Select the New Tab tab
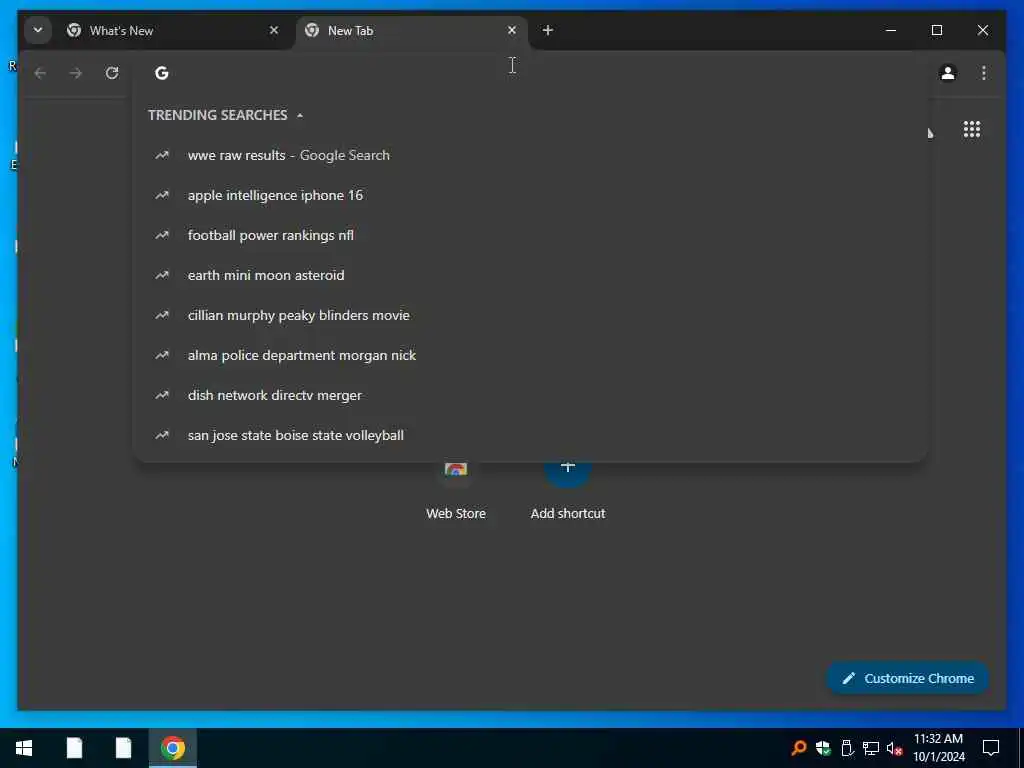This screenshot has height=768, width=1024. pyautogui.click(x=411, y=31)
